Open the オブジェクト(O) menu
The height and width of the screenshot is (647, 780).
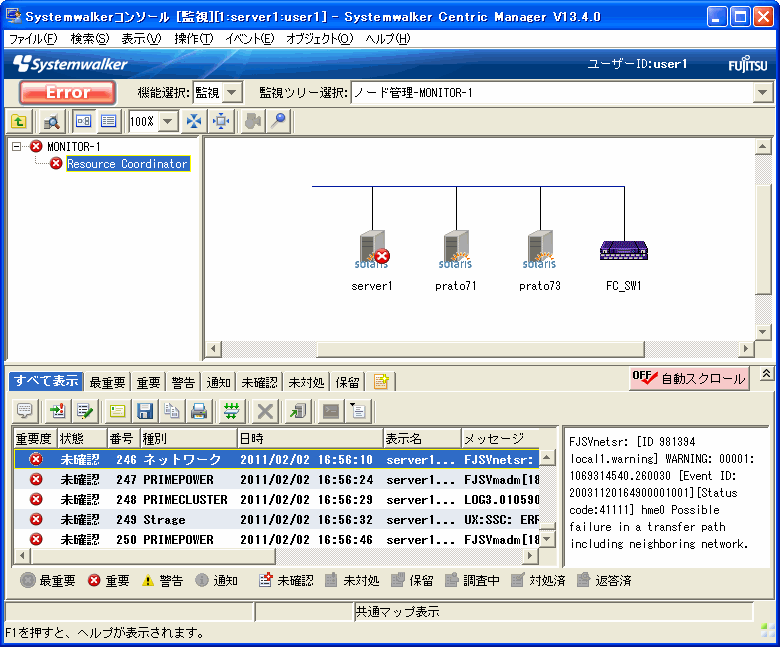319,39
